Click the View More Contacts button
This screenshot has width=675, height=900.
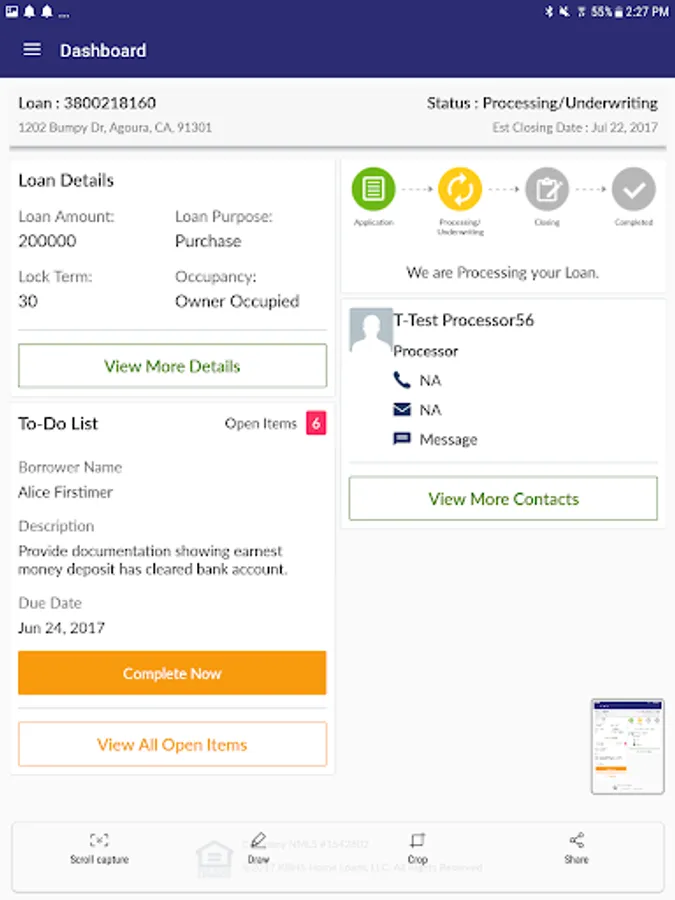(503, 499)
